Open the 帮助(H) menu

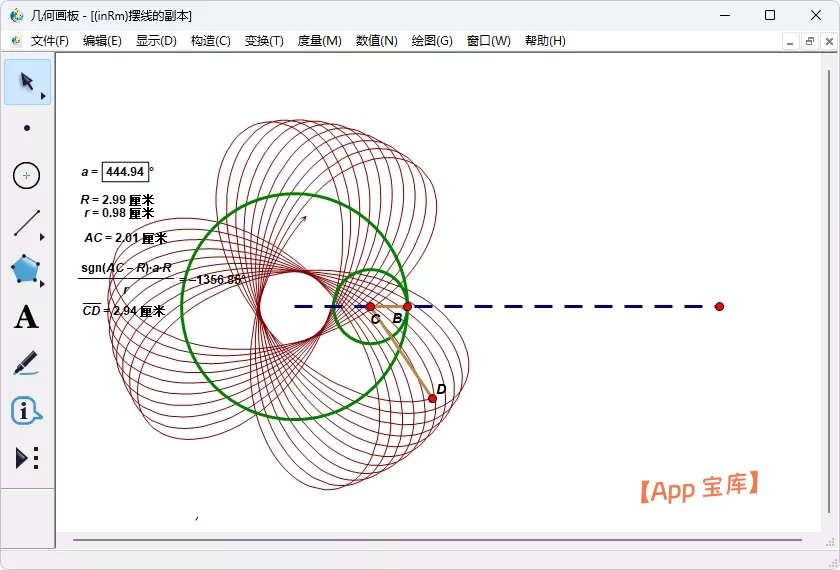tap(545, 41)
